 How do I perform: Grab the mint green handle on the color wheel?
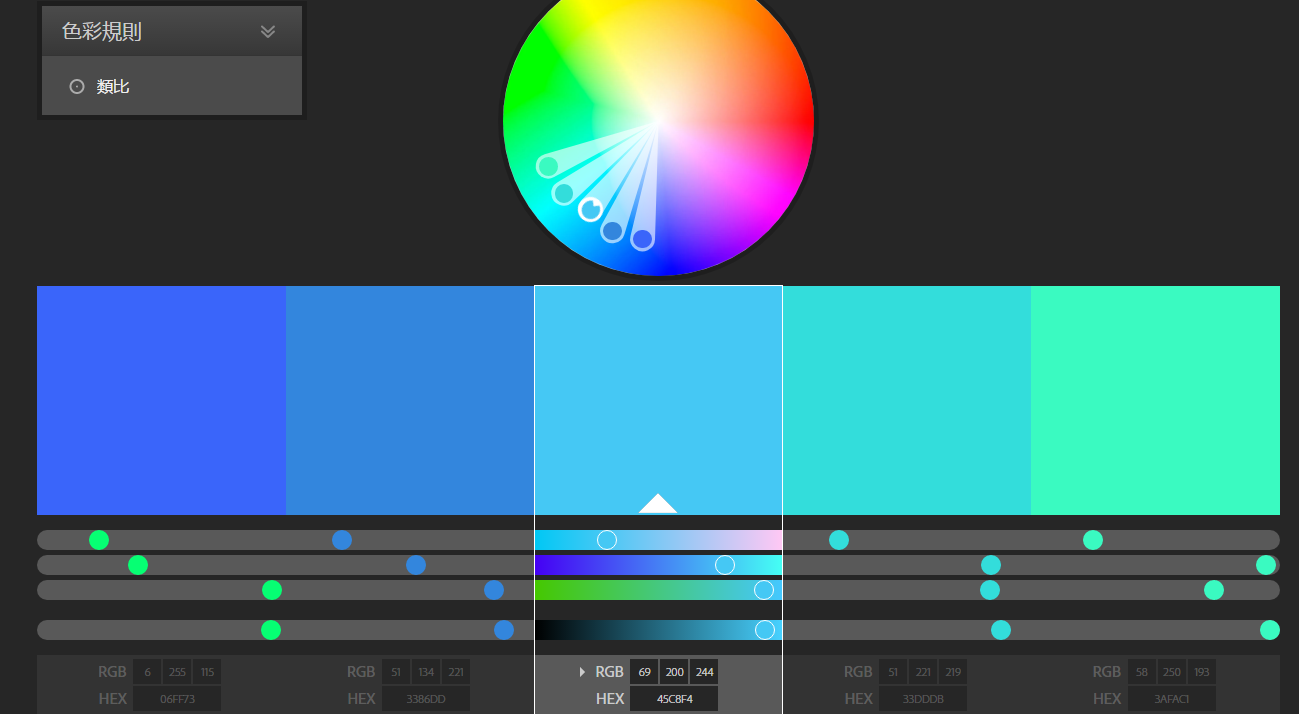click(x=548, y=166)
